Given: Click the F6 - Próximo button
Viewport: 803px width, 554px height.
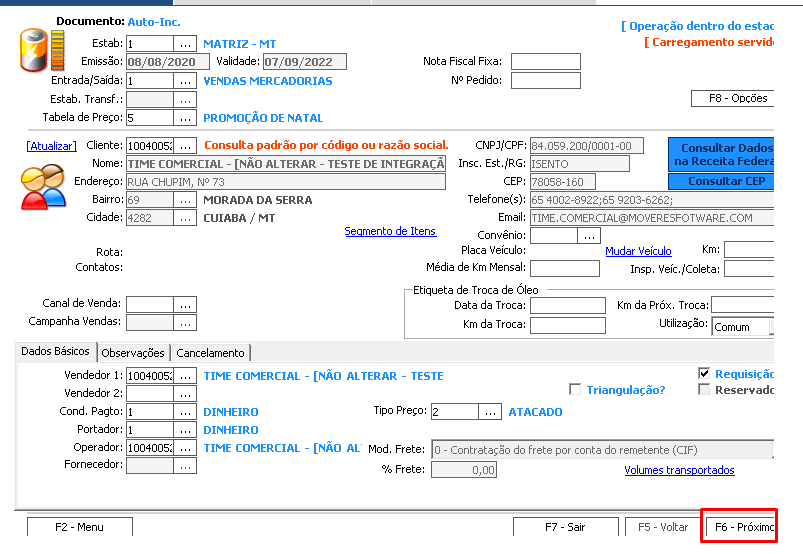Looking at the screenshot, I should tap(740, 527).
